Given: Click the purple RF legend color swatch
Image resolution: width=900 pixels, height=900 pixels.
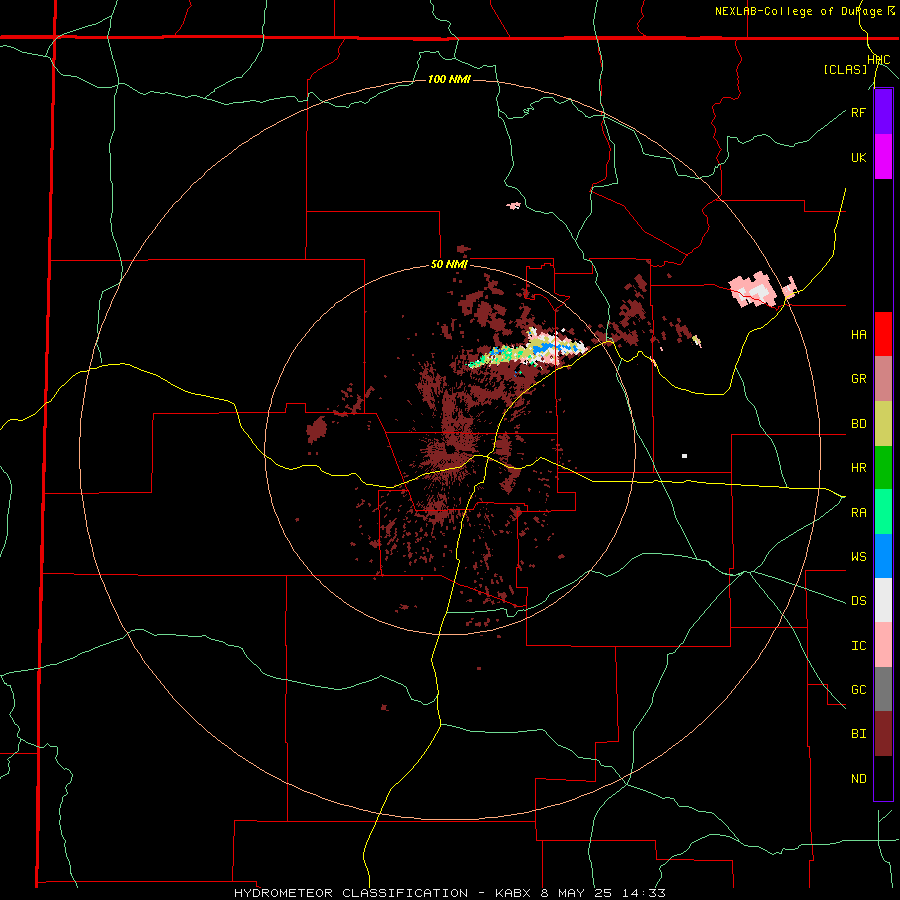Looking at the screenshot, I should [883, 112].
